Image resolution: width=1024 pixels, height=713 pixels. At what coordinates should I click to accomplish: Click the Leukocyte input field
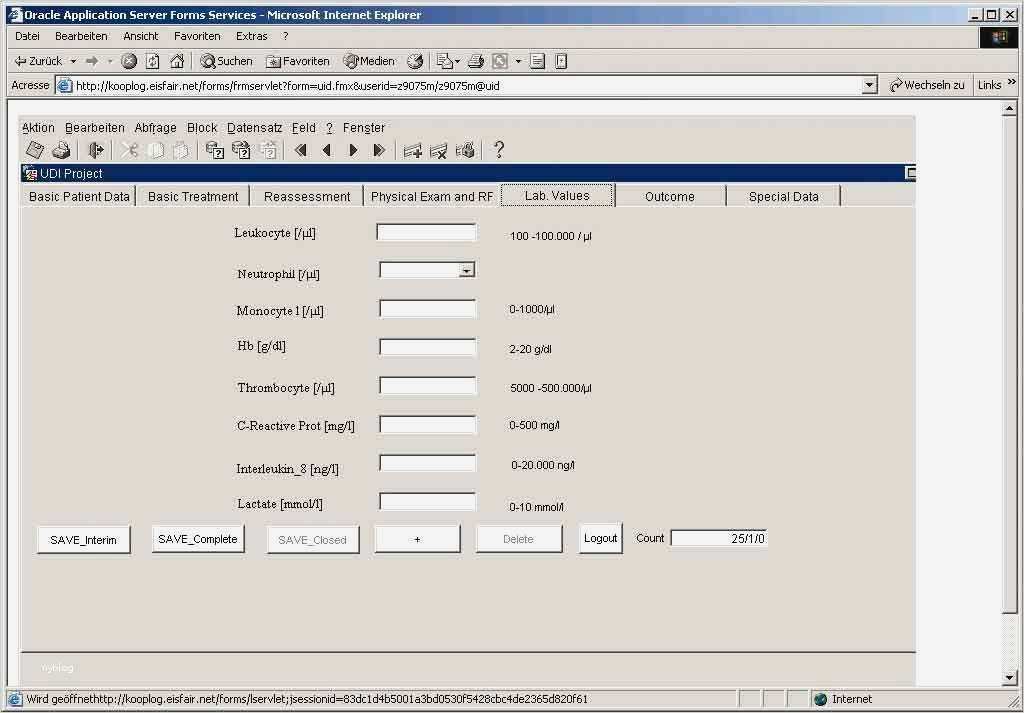point(426,232)
